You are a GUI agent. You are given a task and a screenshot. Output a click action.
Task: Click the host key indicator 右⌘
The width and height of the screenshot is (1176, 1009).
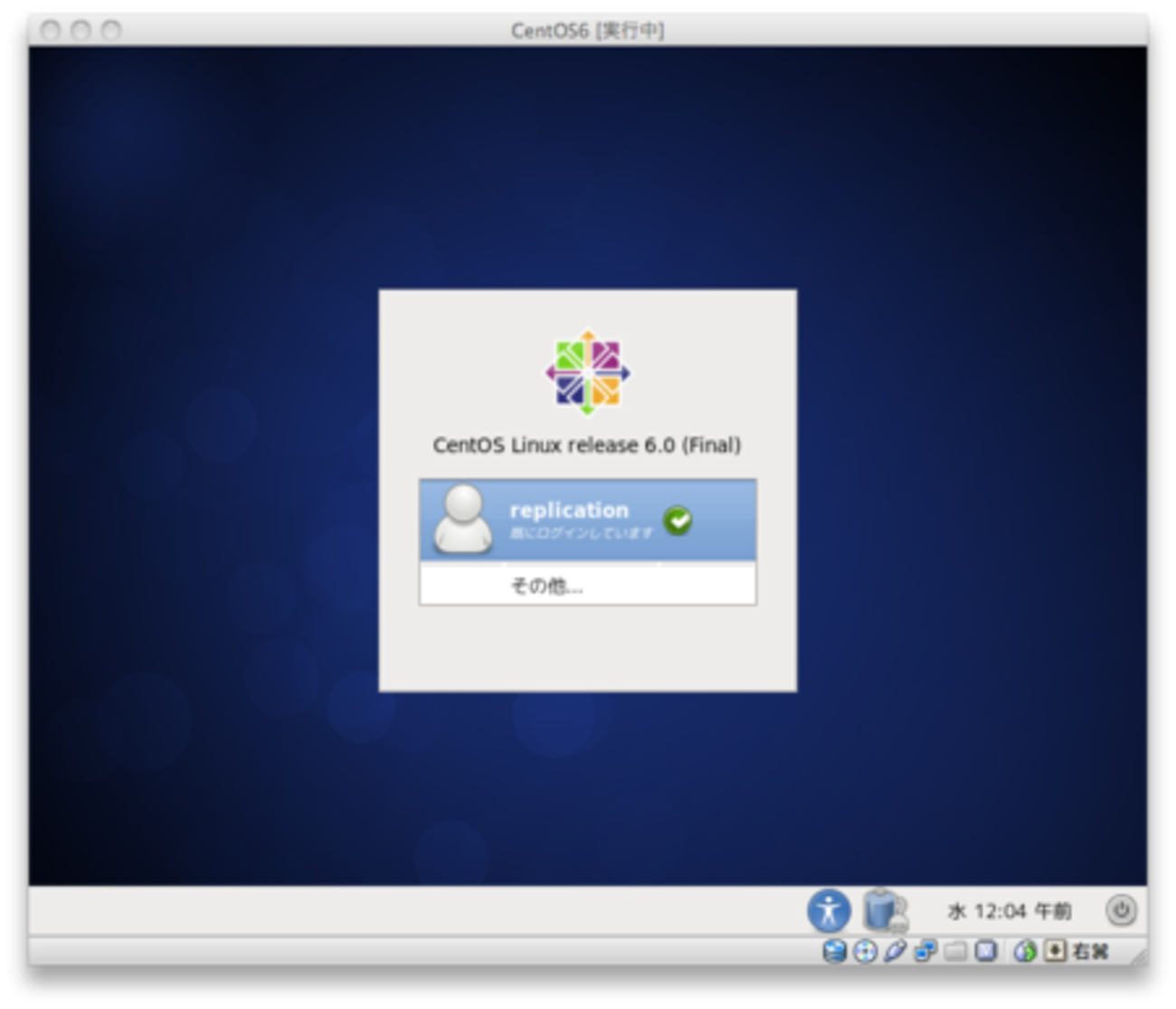click(x=1090, y=951)
